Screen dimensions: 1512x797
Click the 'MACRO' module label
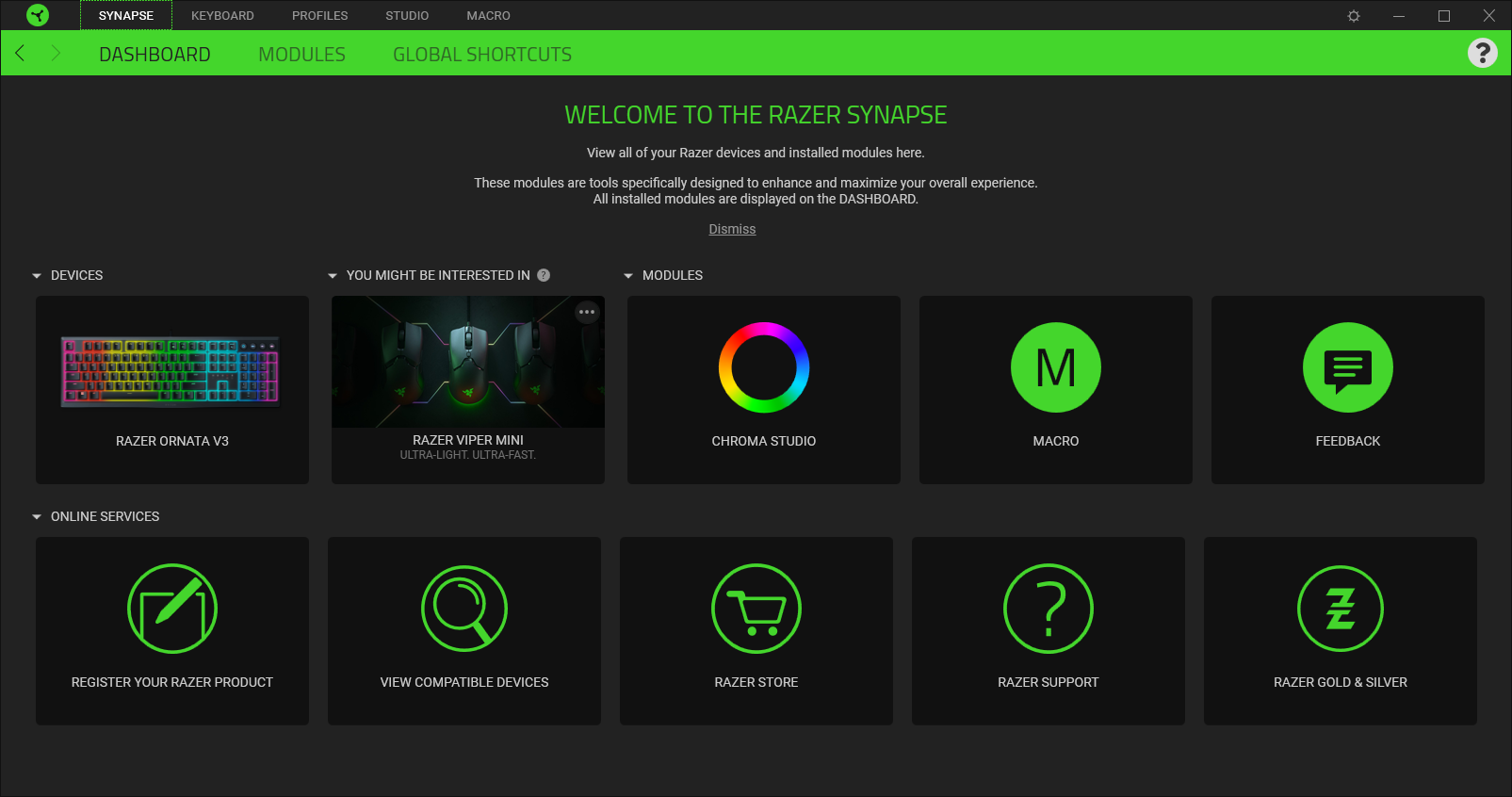(x=1056, y=441)
